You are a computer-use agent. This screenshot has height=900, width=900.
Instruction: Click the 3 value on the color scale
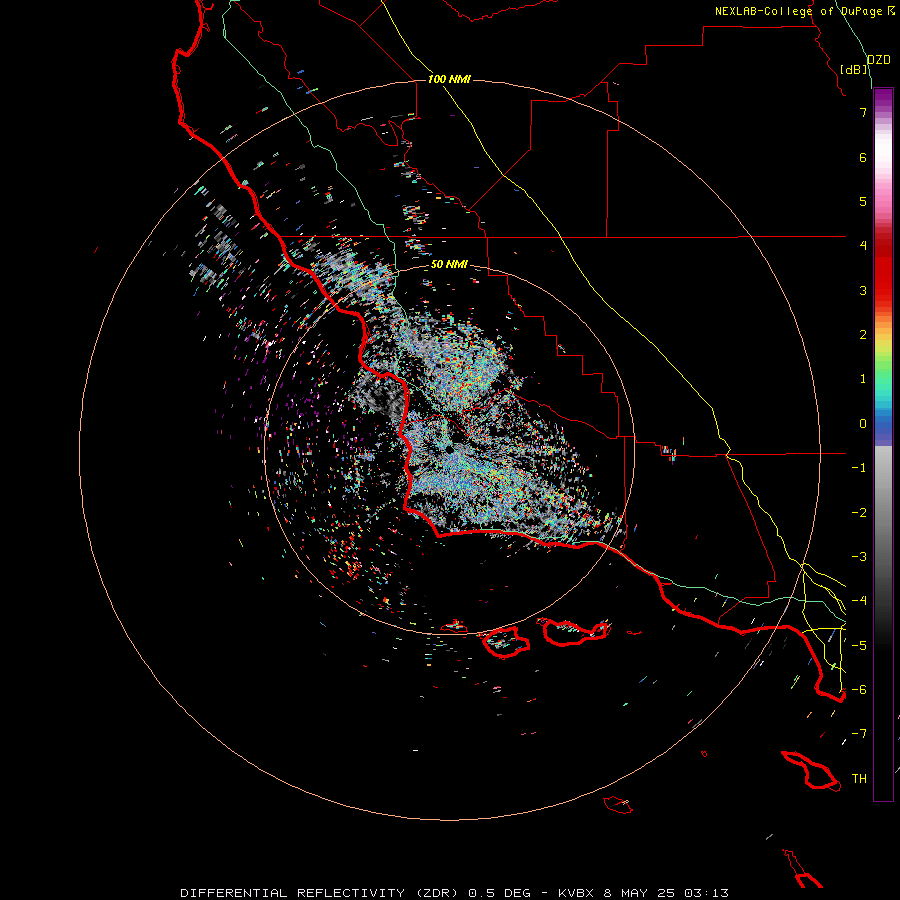pos(863,290)
